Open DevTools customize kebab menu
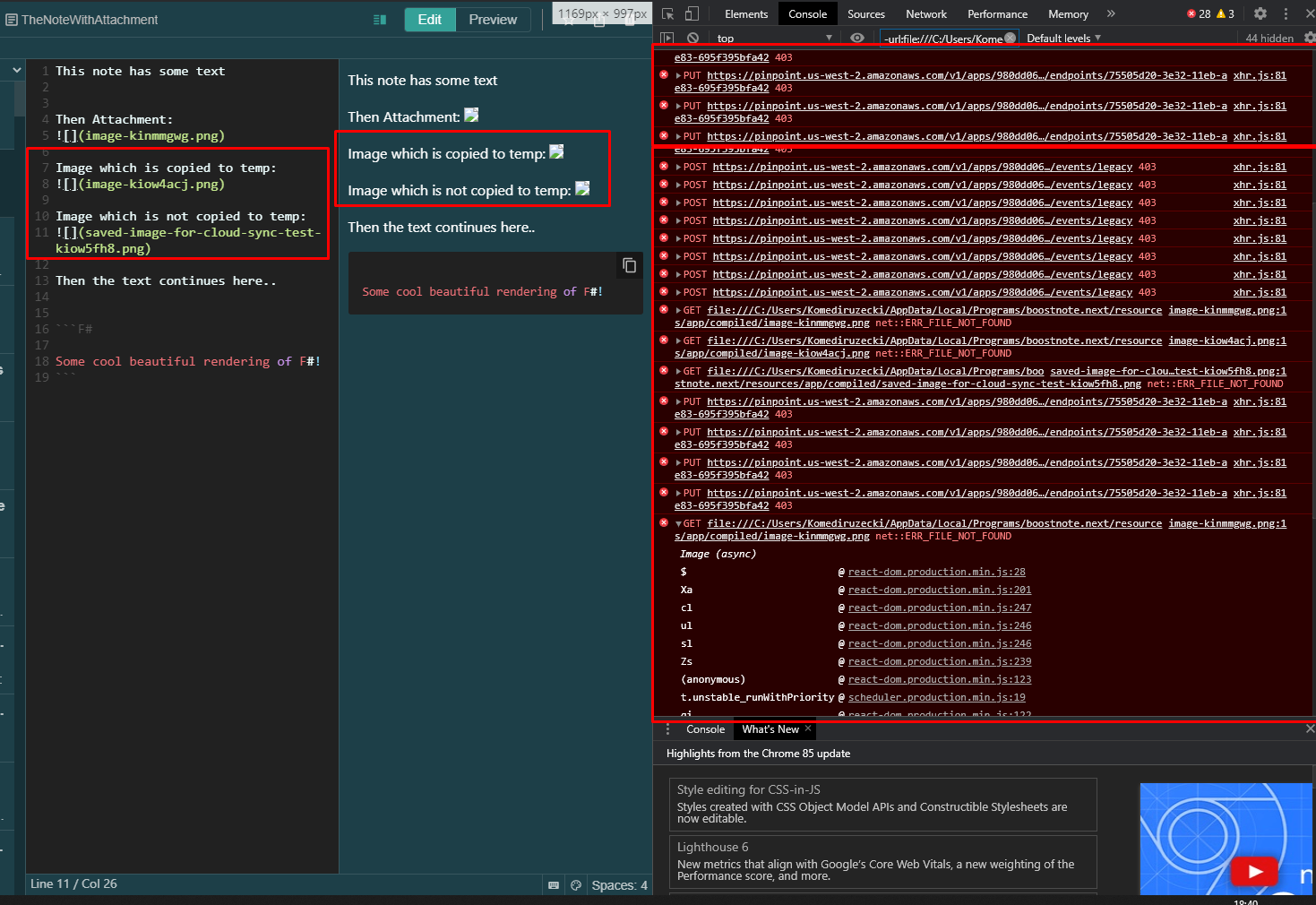Image resolution: width=1316 pixels, height=905 pixels. coord(1286,13)
